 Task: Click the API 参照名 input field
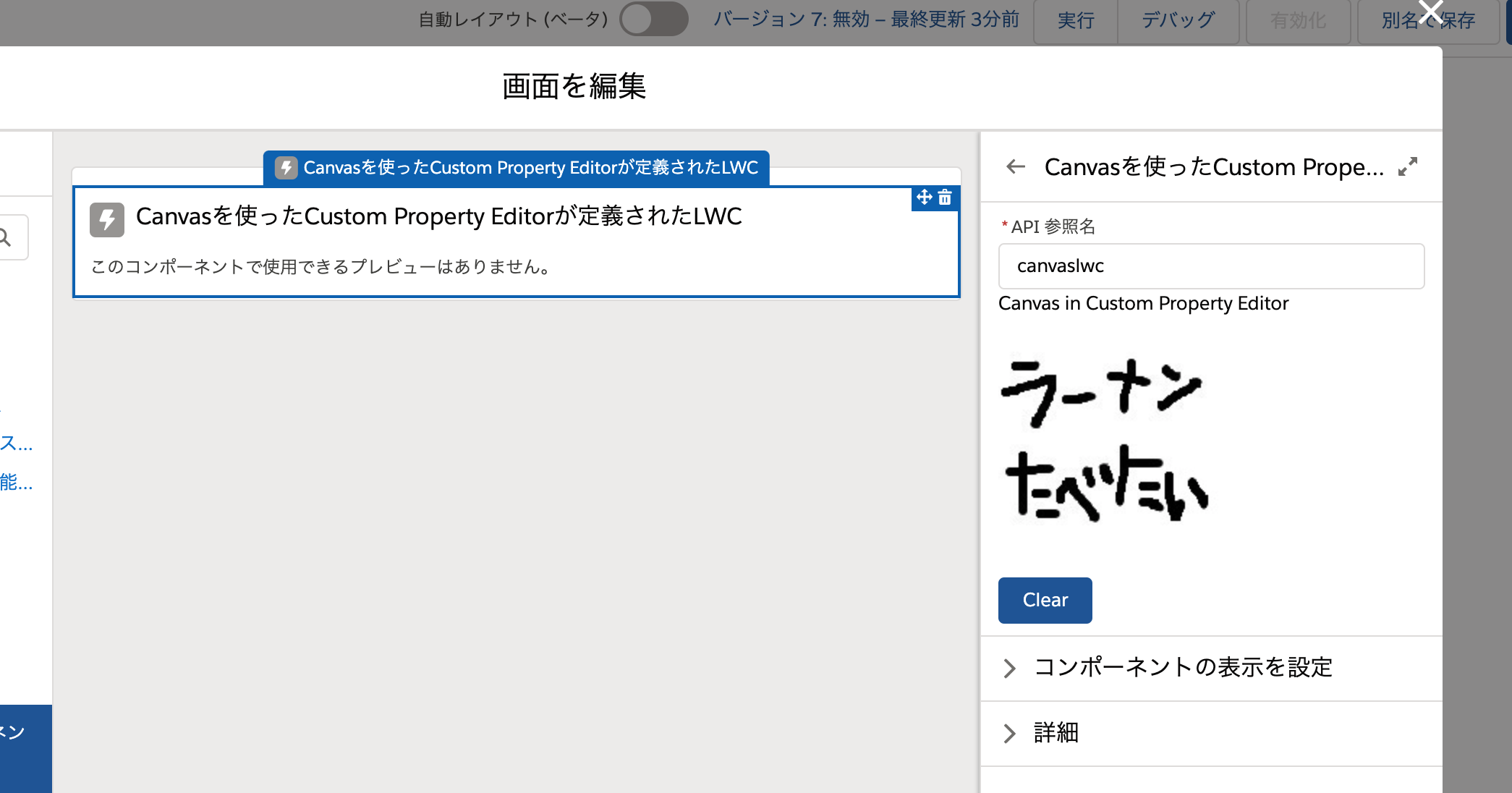1211,266
